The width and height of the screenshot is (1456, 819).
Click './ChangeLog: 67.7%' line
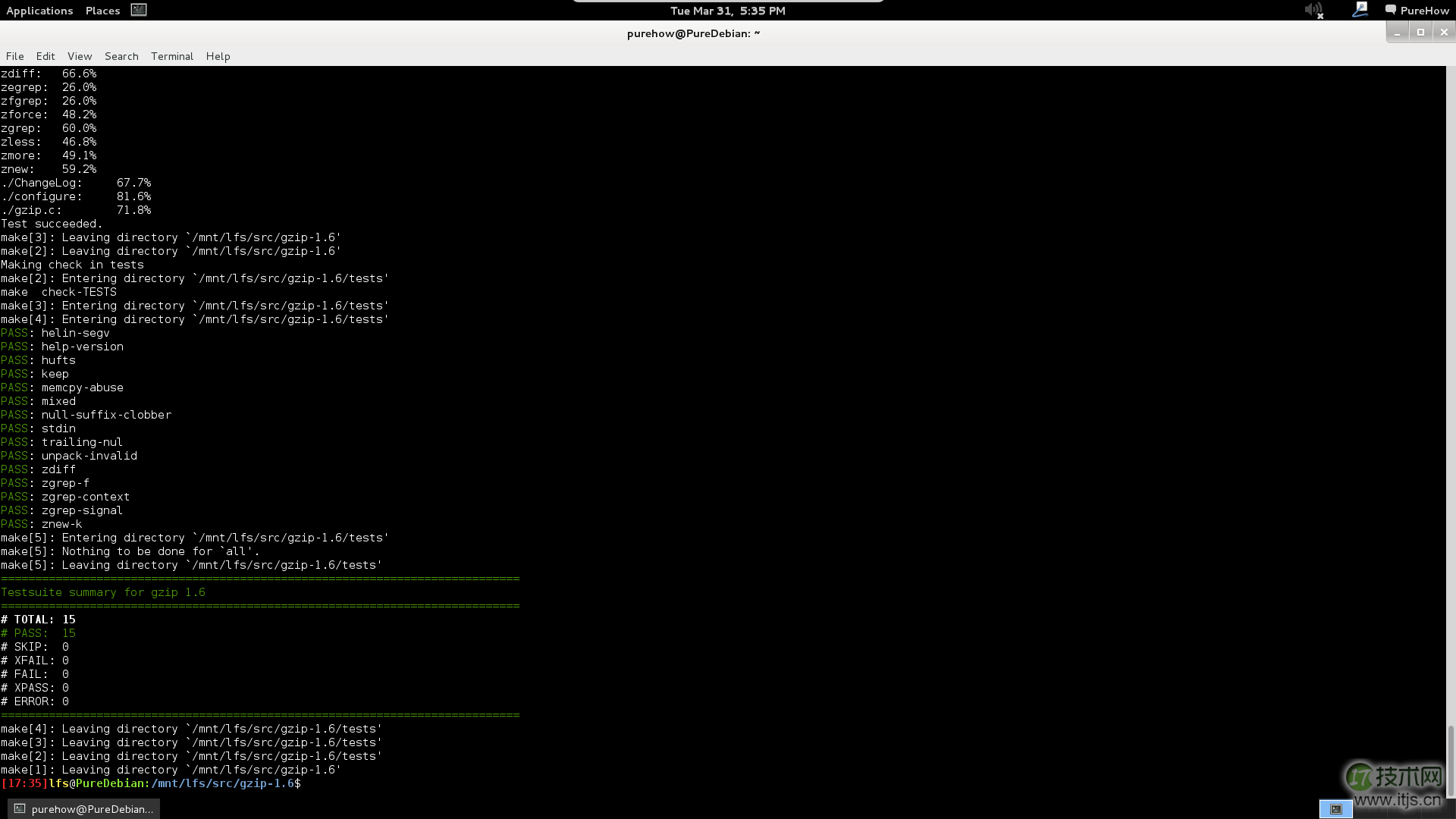(76, 183)
